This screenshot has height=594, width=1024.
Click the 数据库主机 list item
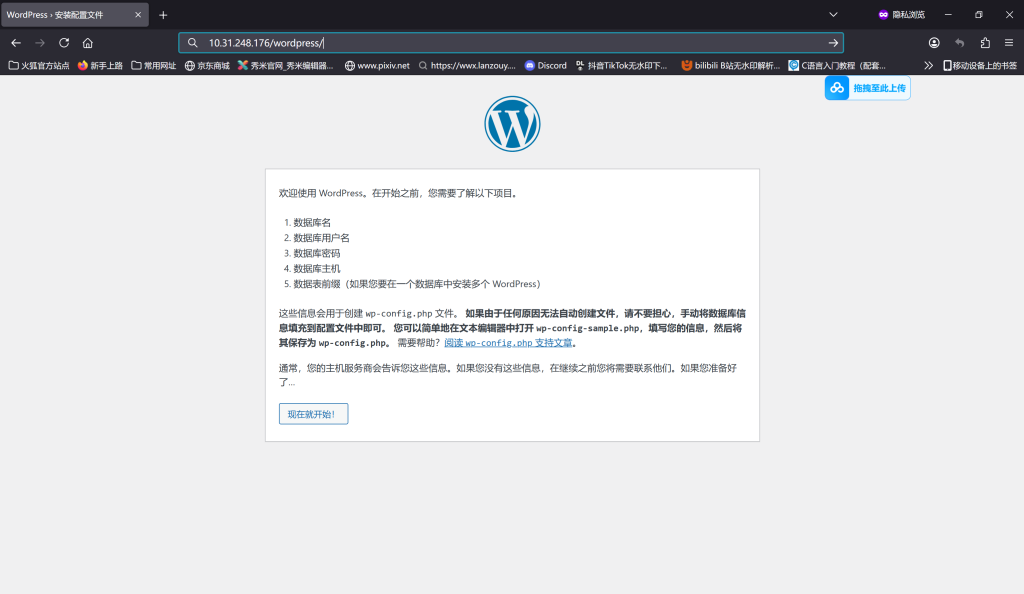coord(317,268)
